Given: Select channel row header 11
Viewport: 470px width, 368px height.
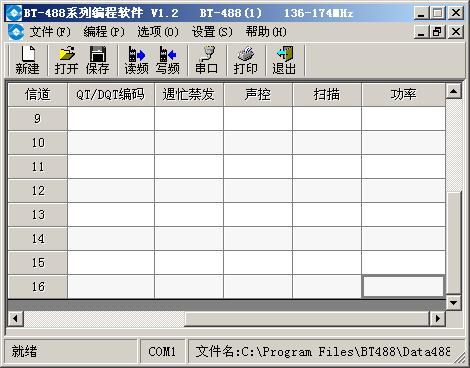Looking at the screenshot, I should click(38, 167).
